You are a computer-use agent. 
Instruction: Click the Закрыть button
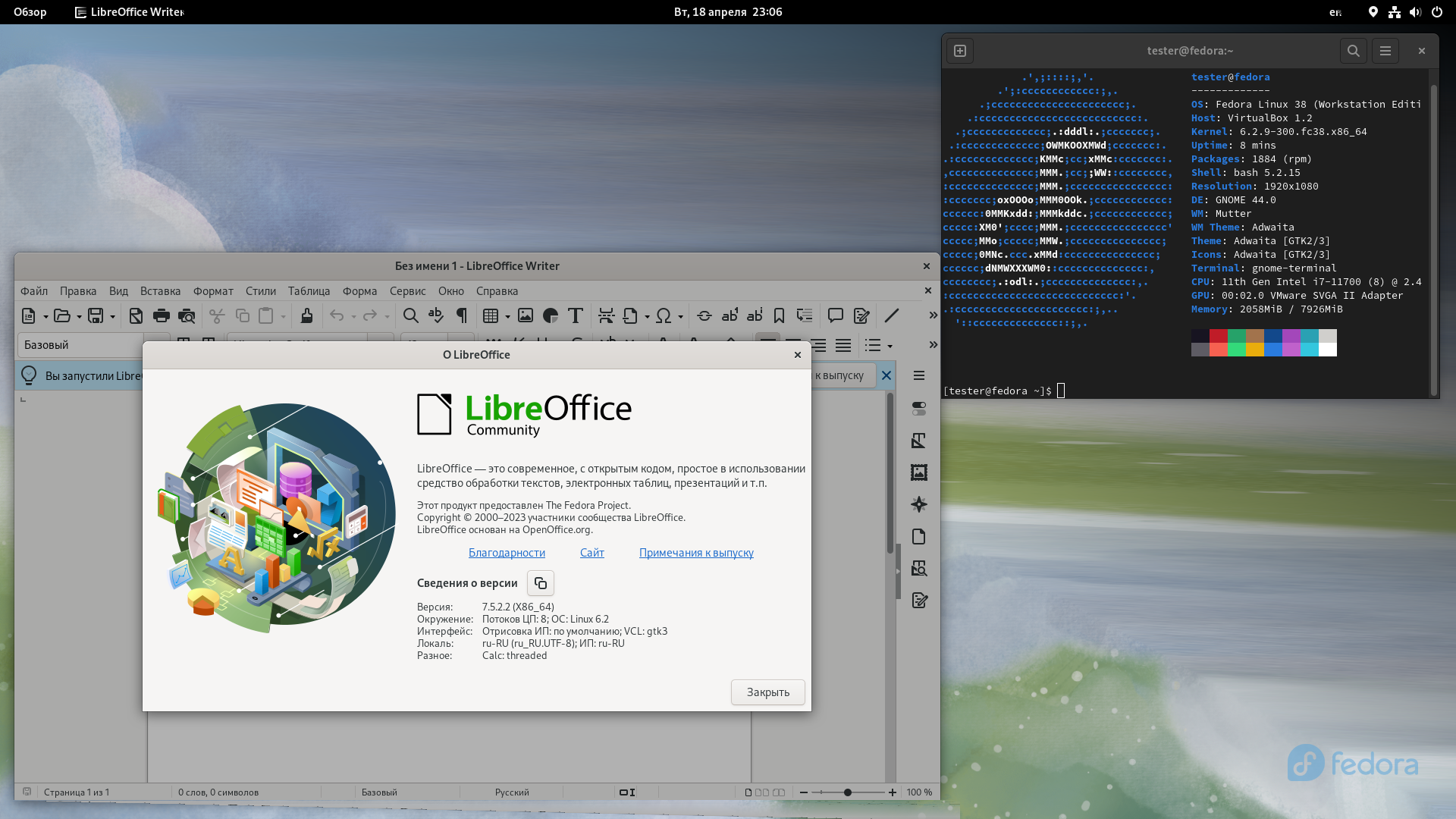(x=767, y=692)
